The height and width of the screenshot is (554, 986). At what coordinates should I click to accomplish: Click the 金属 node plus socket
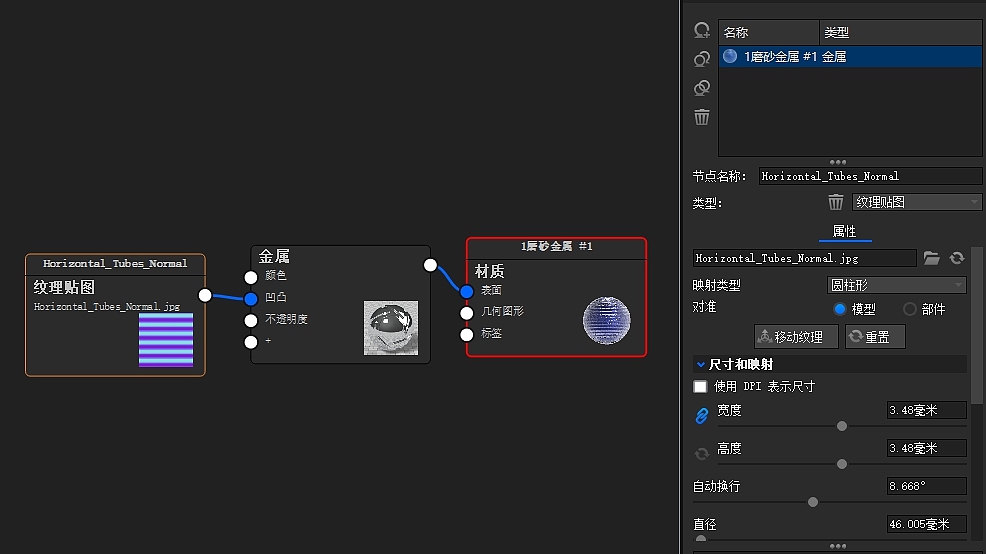pyautogui.click(x=251, y=341)
